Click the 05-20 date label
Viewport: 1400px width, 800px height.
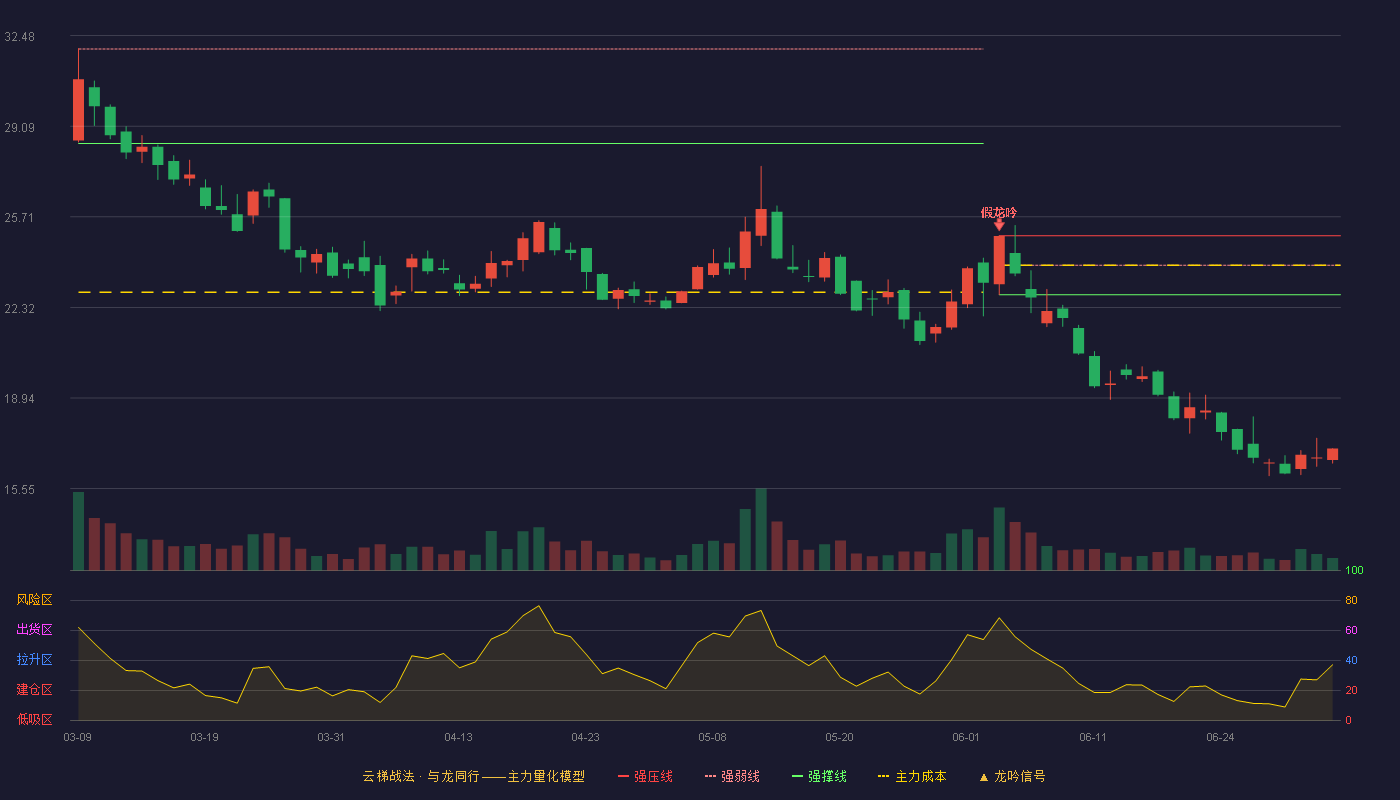(839, 737)
